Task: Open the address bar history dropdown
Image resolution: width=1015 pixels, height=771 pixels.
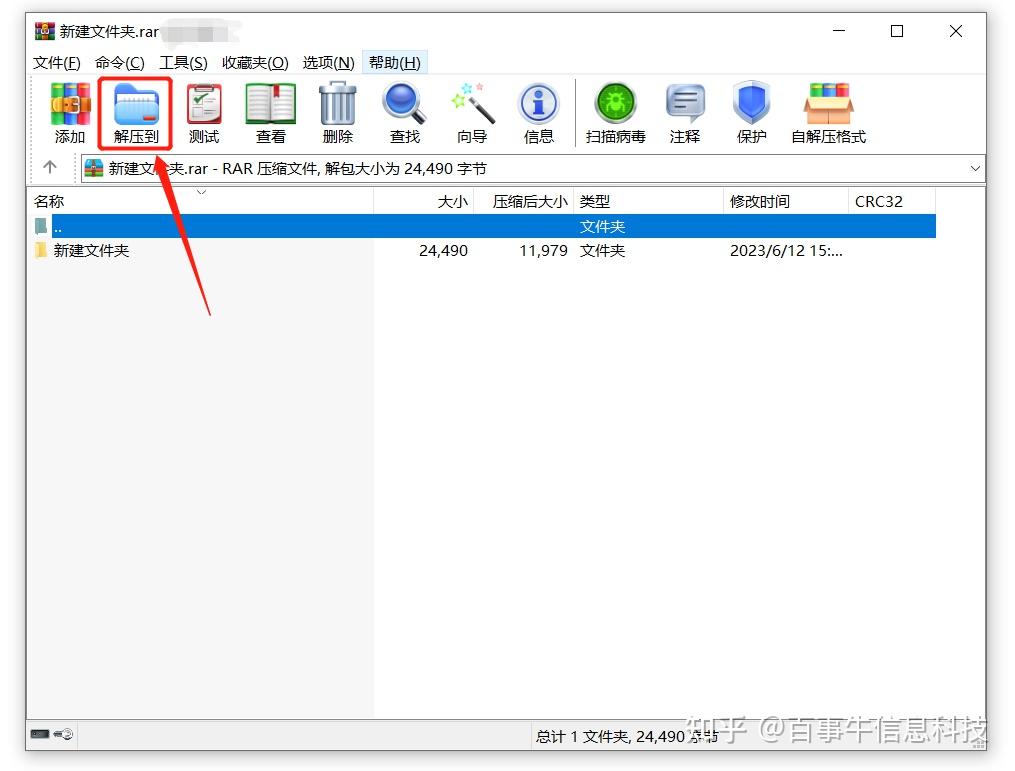Action: point(977,168)
